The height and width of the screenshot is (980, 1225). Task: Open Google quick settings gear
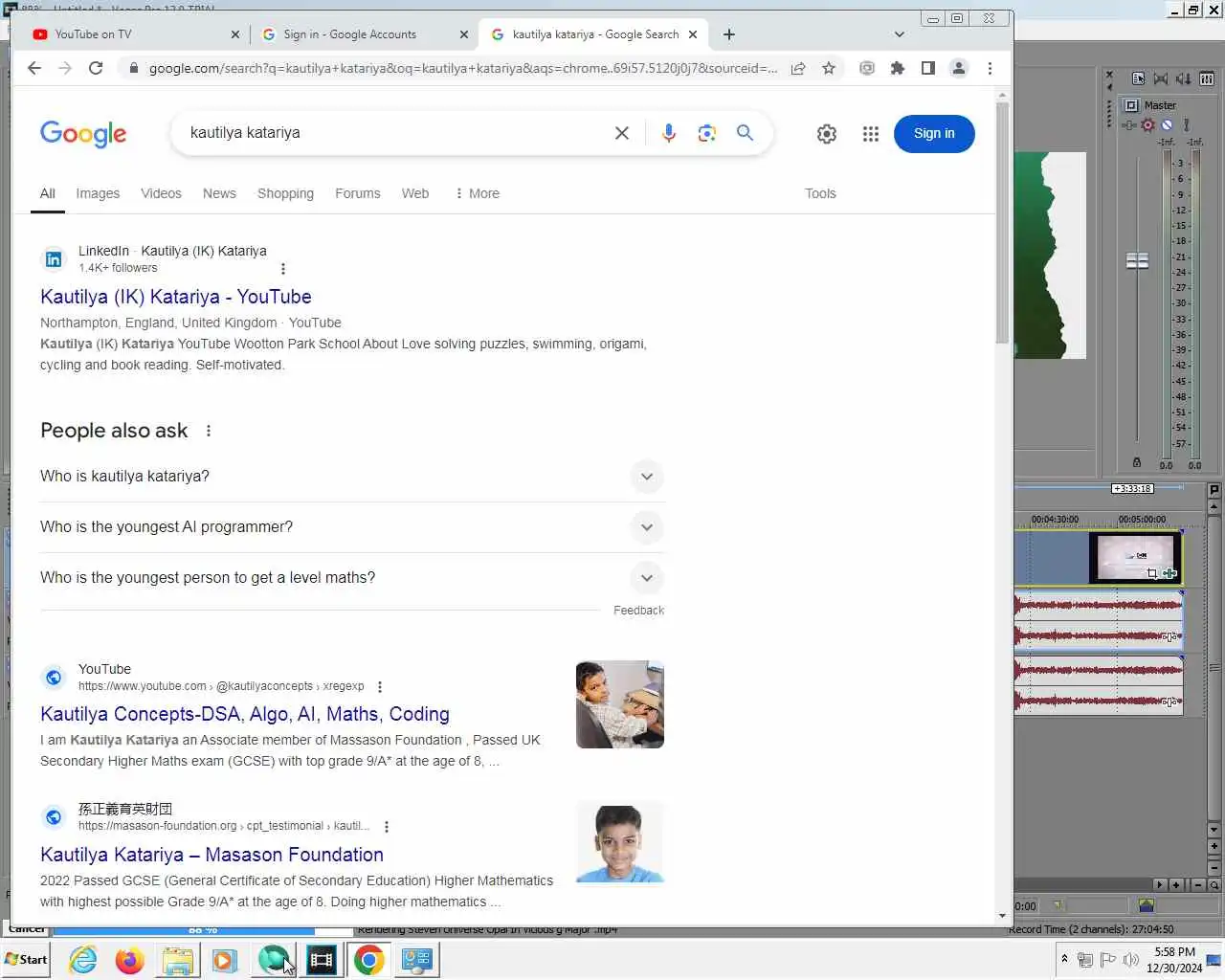click(827, 134)
